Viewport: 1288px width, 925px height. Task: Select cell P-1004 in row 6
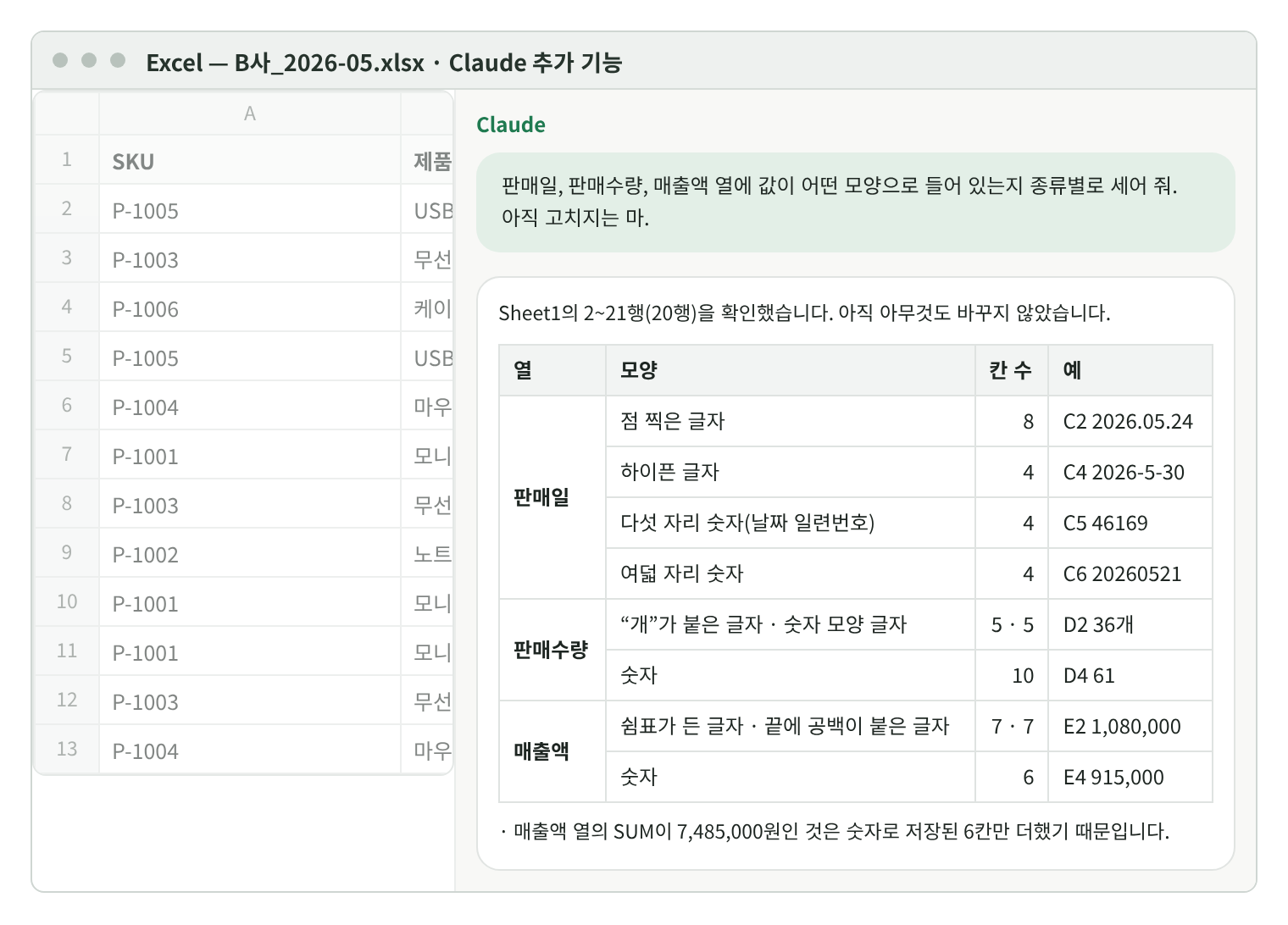[249, 406]
